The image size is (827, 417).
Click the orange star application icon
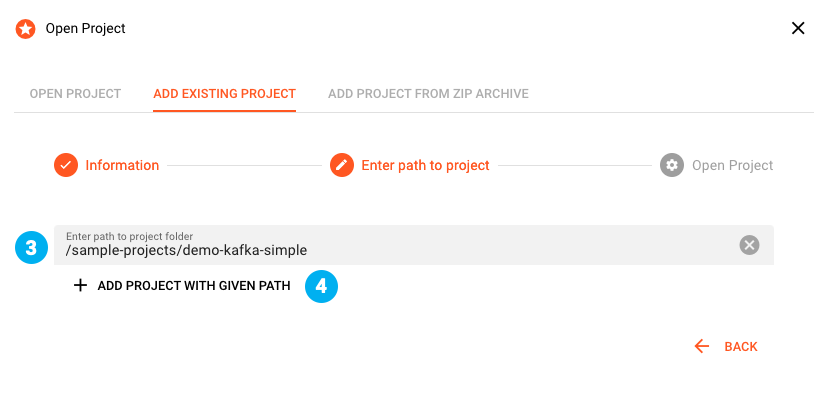25,28
